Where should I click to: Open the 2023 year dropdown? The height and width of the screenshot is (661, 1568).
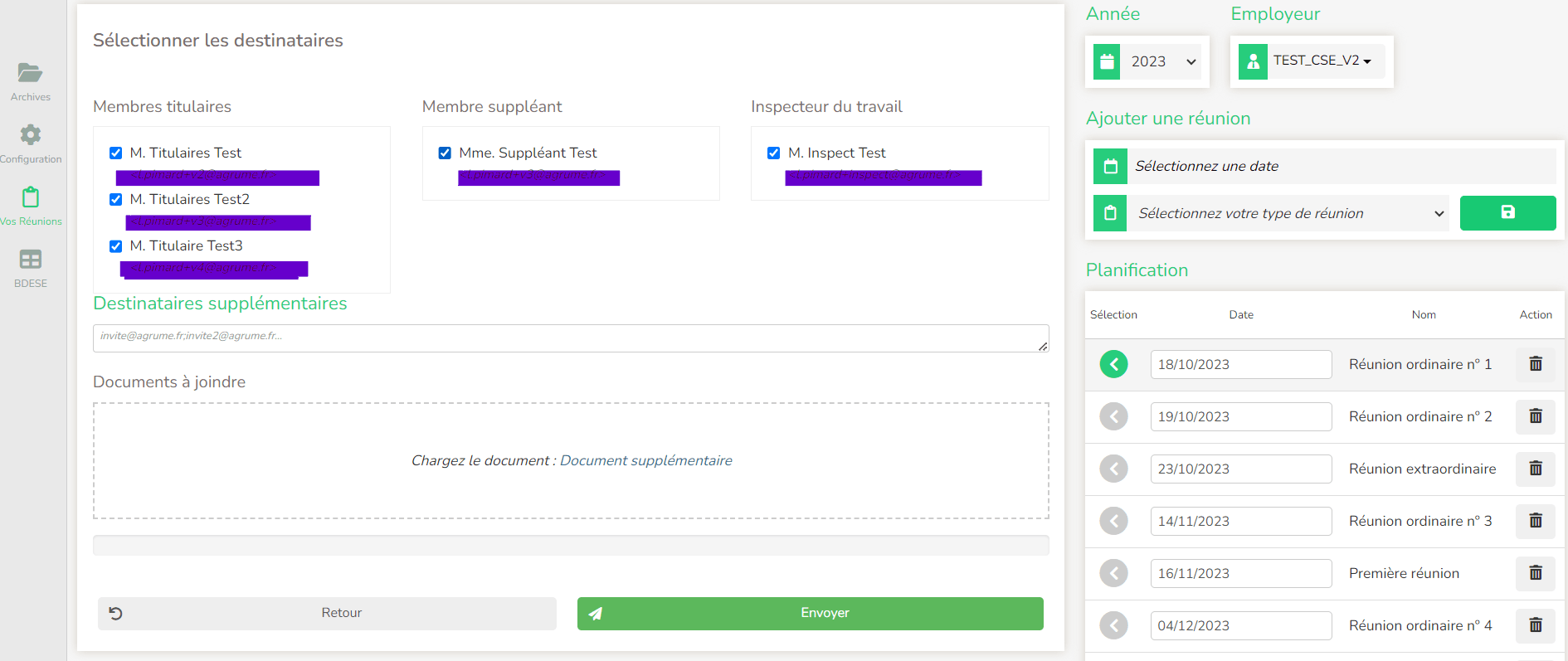pos(1162,62)
